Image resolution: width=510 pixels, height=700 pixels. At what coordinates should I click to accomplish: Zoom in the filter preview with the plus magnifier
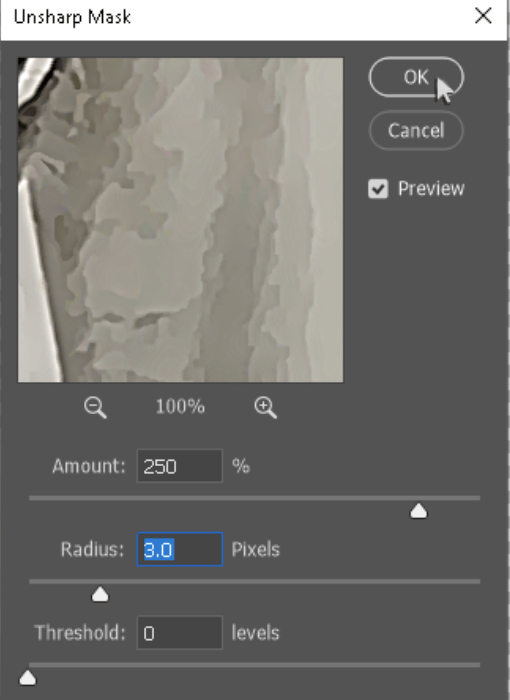[265, 408]
